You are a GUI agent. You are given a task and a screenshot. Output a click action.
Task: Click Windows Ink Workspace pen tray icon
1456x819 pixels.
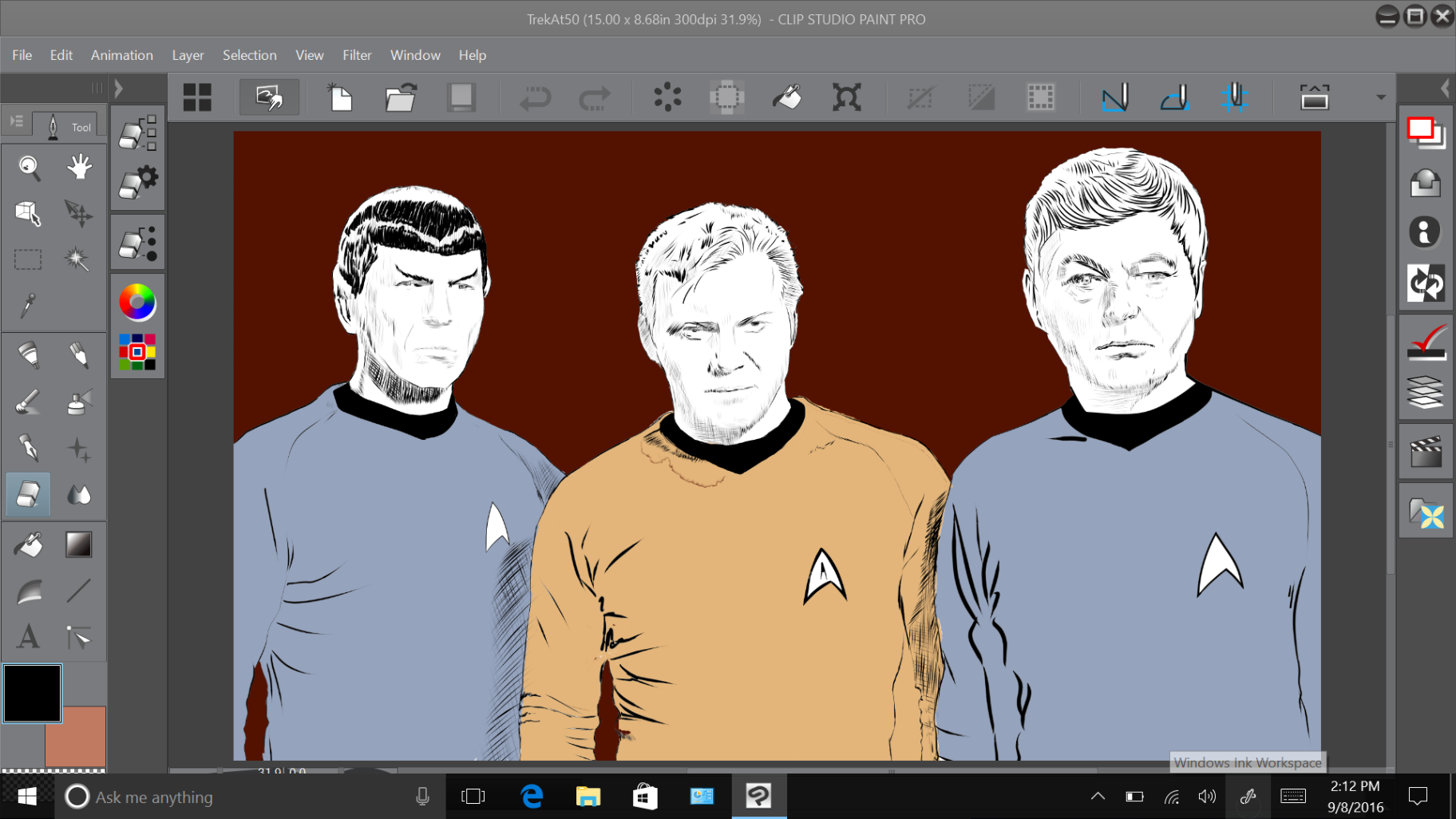tap(1248, 796)
